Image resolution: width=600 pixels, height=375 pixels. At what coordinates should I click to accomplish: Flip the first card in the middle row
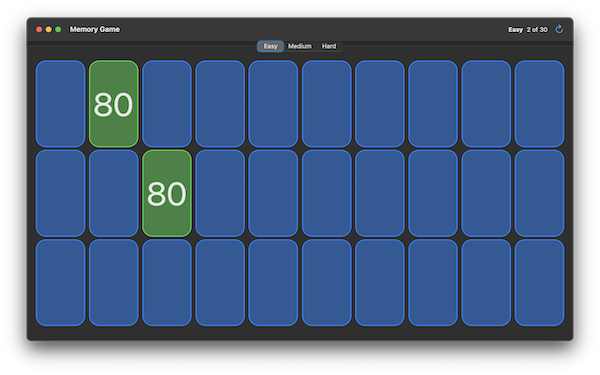[x=60, y=193]
